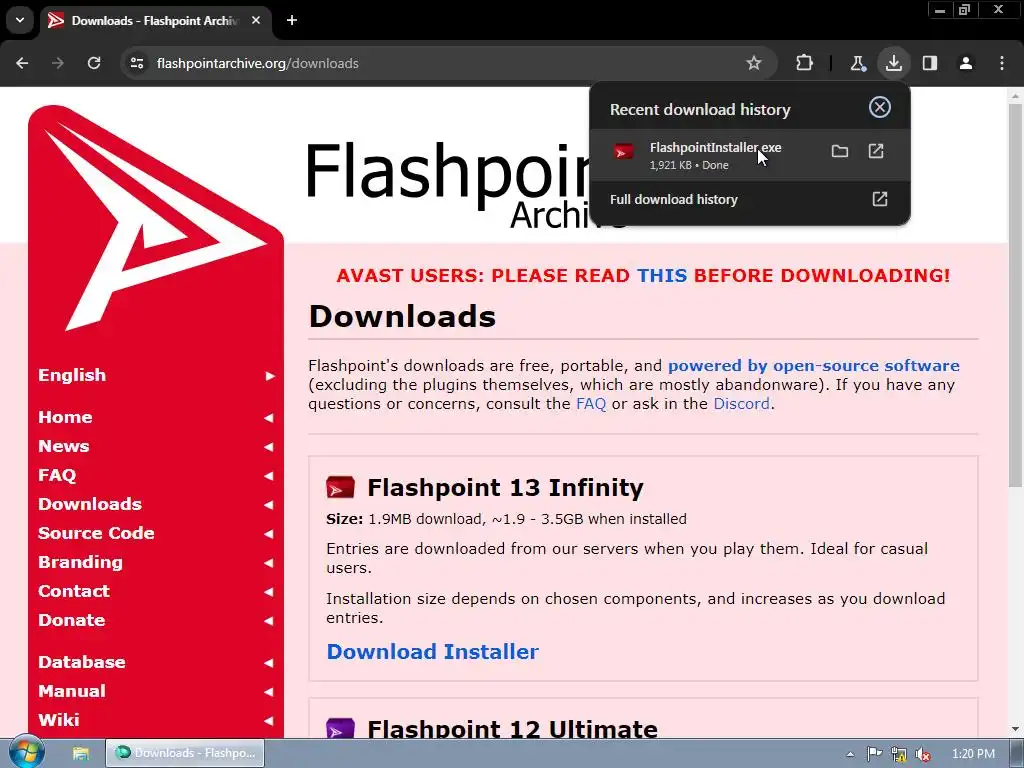Click the 1:20 PM taskbar clock

973,754
